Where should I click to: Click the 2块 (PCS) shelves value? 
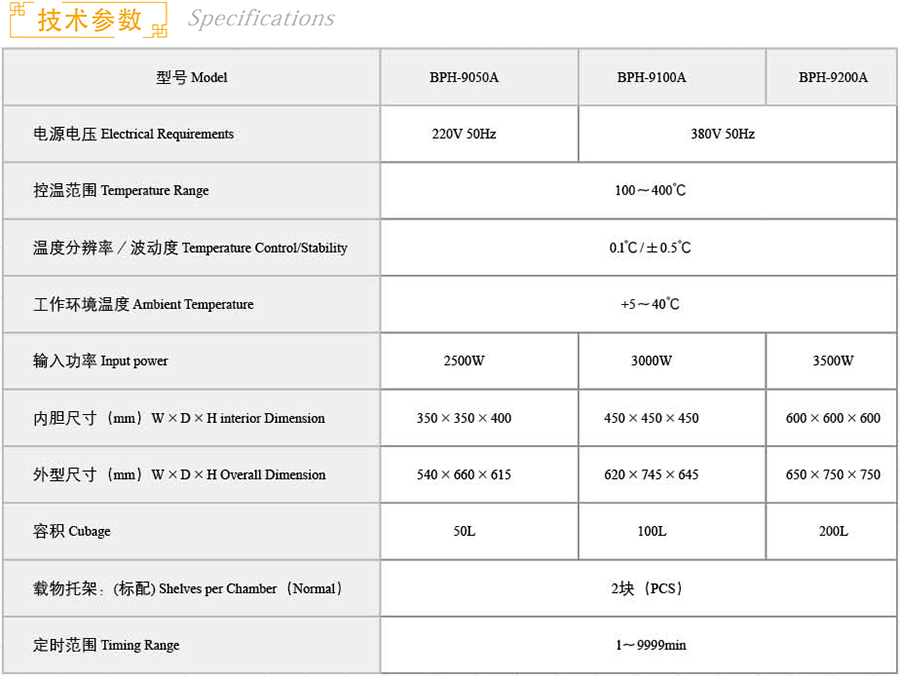tap(650, 588)
